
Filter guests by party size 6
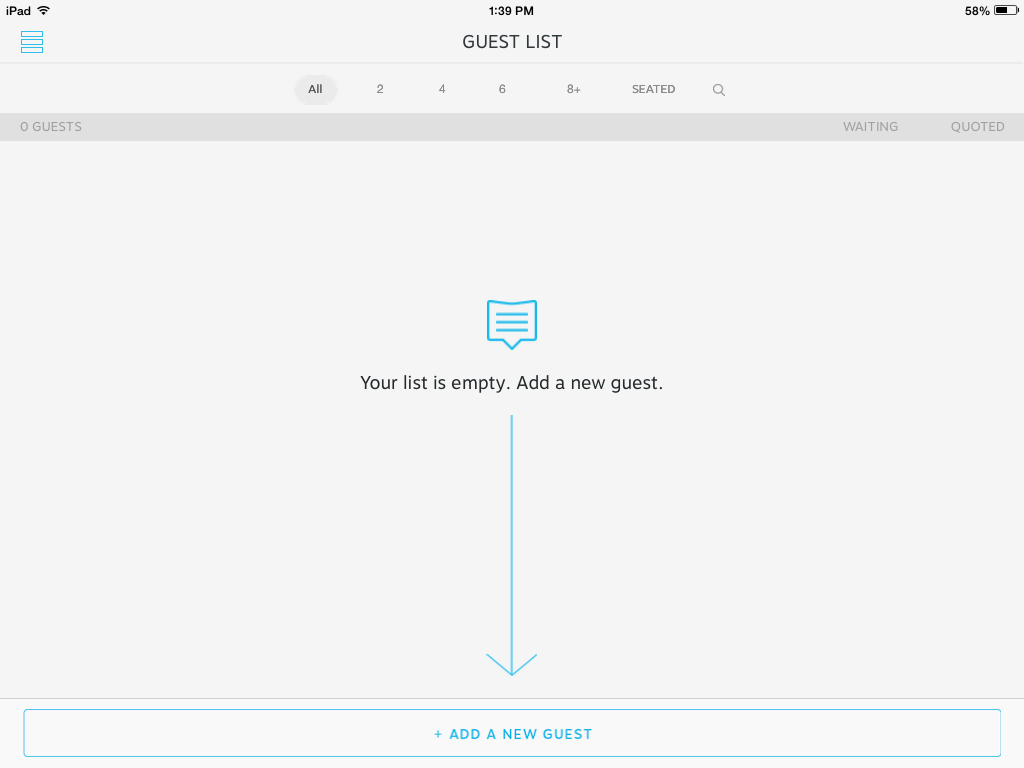[x=502, y=89]
